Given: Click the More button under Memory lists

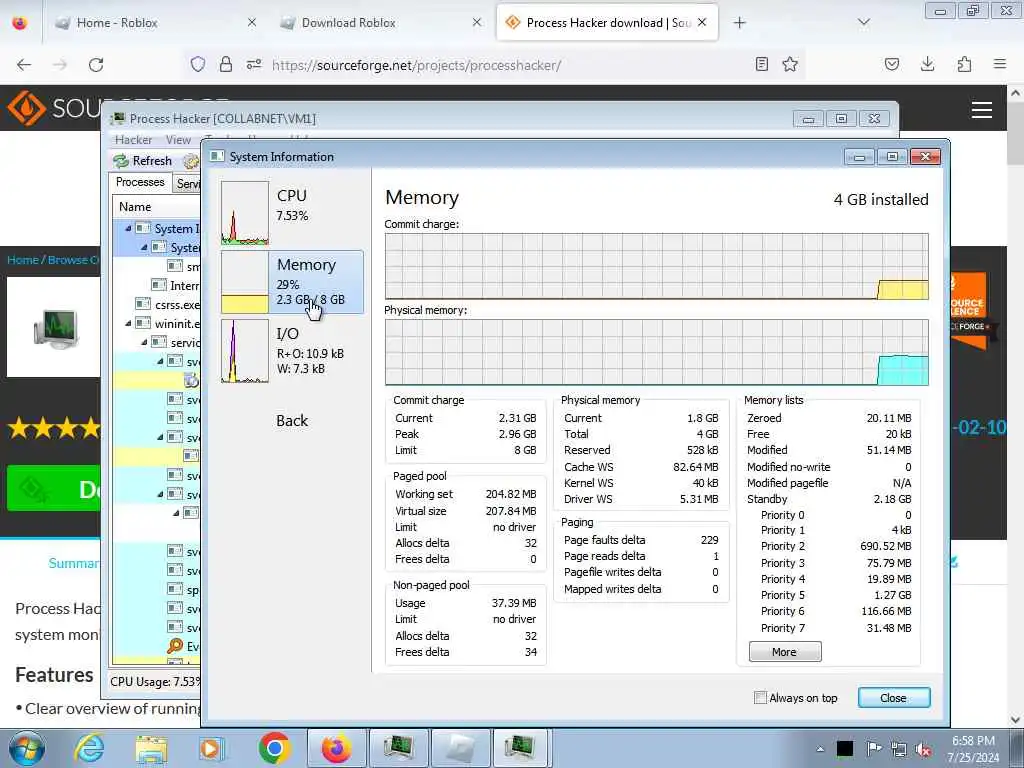Looking at the screenshot, I should pos(785,652).
